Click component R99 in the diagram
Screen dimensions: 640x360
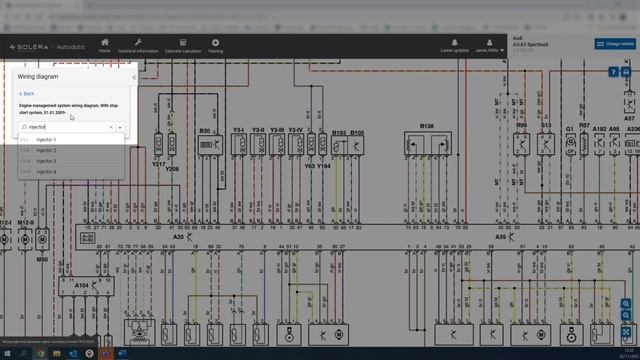521,144
